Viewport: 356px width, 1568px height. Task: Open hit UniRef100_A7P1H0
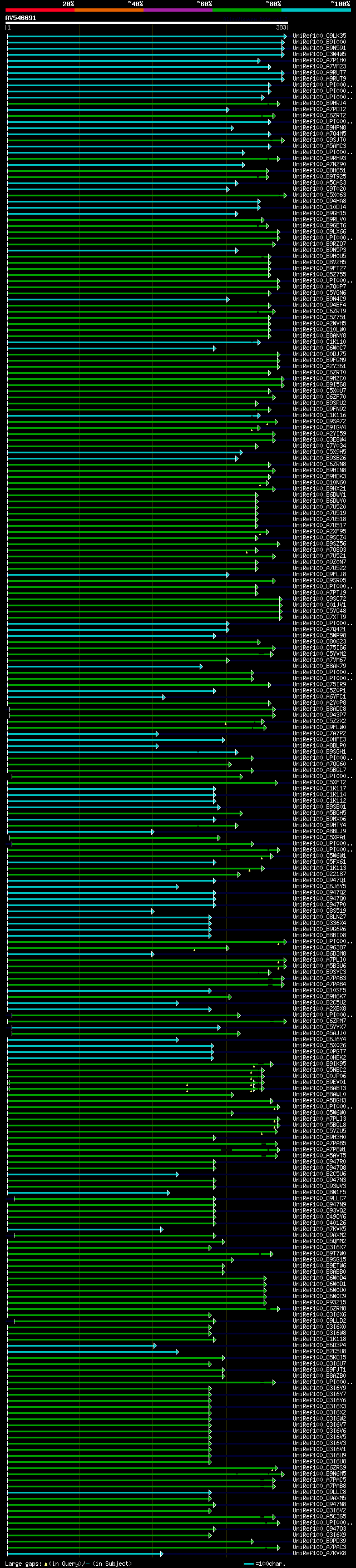point(319,60)
